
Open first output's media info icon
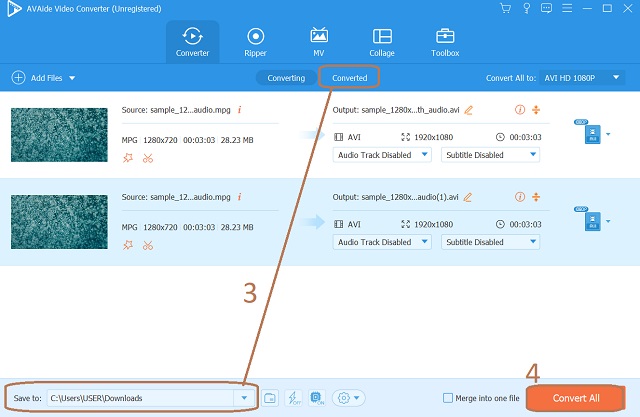click(x=520, y=110)
